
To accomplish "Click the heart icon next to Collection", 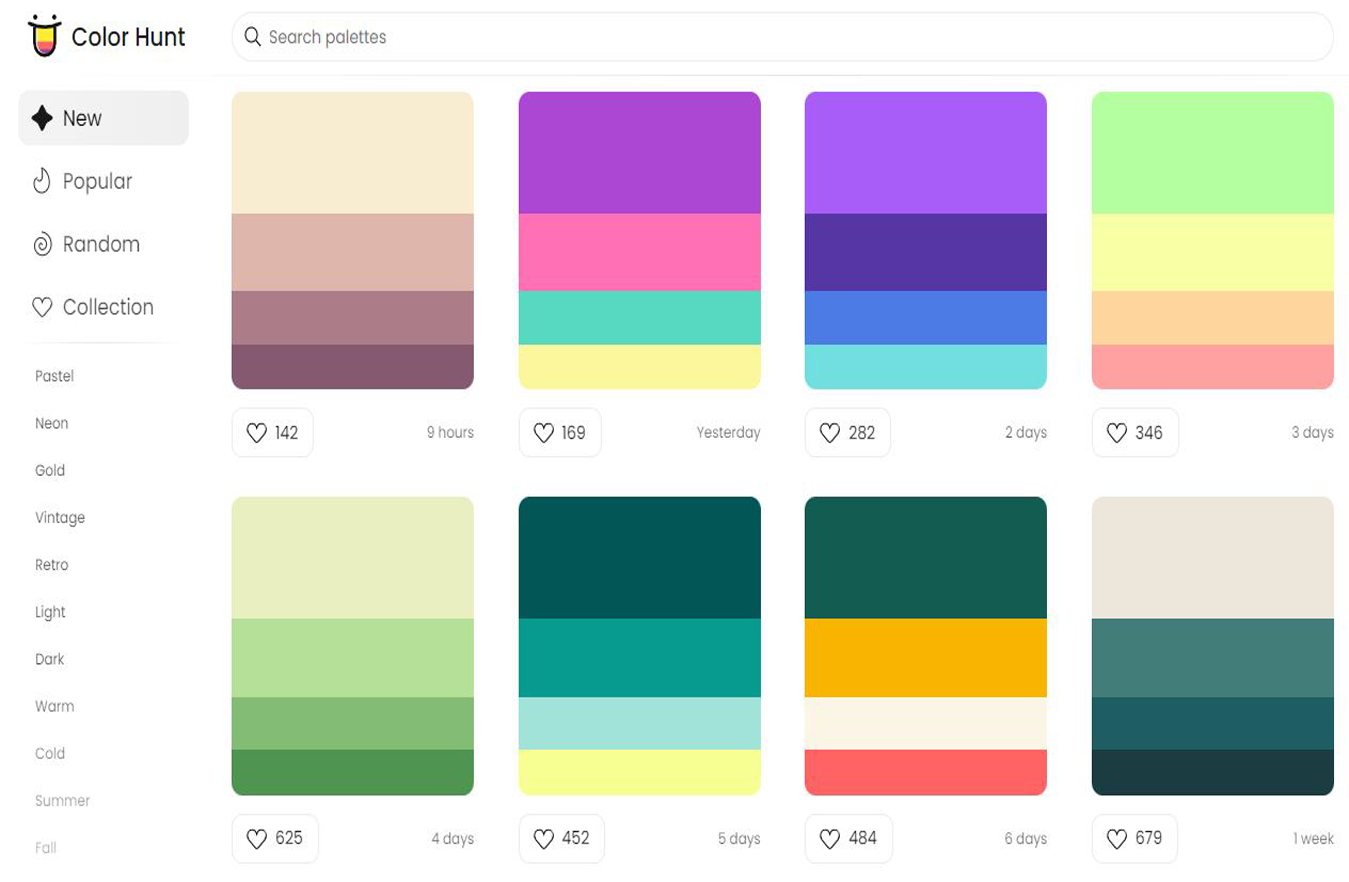I will tap(42, 307).
